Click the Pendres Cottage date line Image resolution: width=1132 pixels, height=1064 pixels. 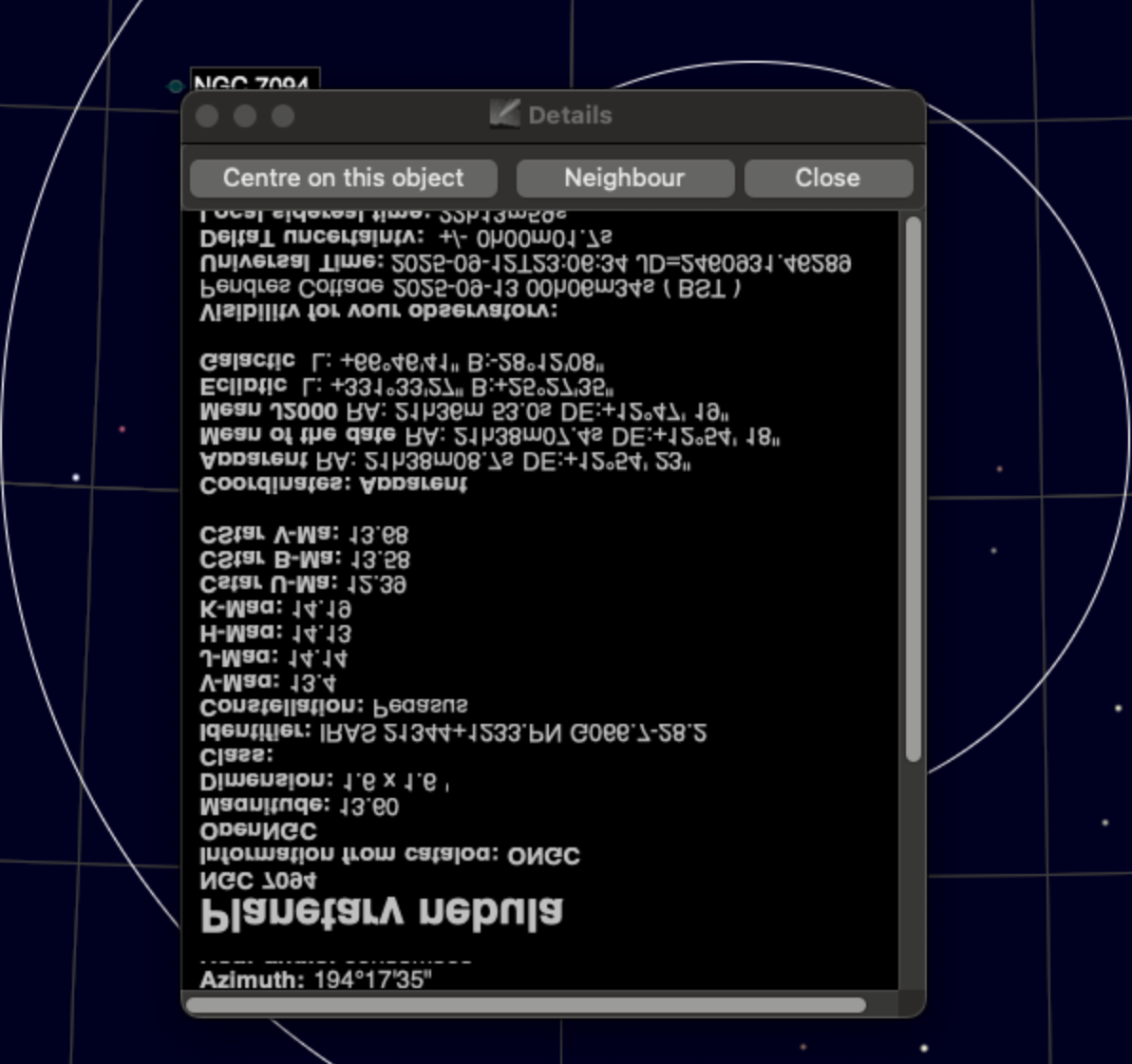(471, 288)
